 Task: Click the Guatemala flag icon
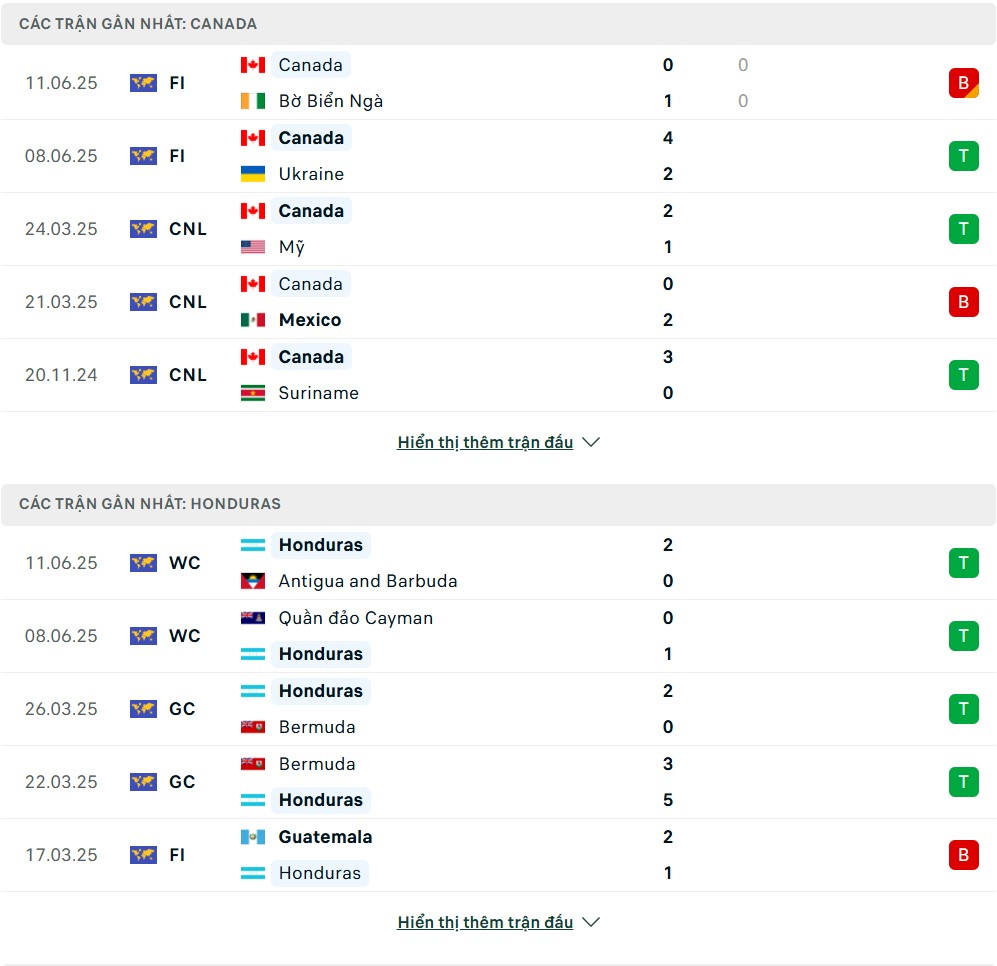pos(252,837)
